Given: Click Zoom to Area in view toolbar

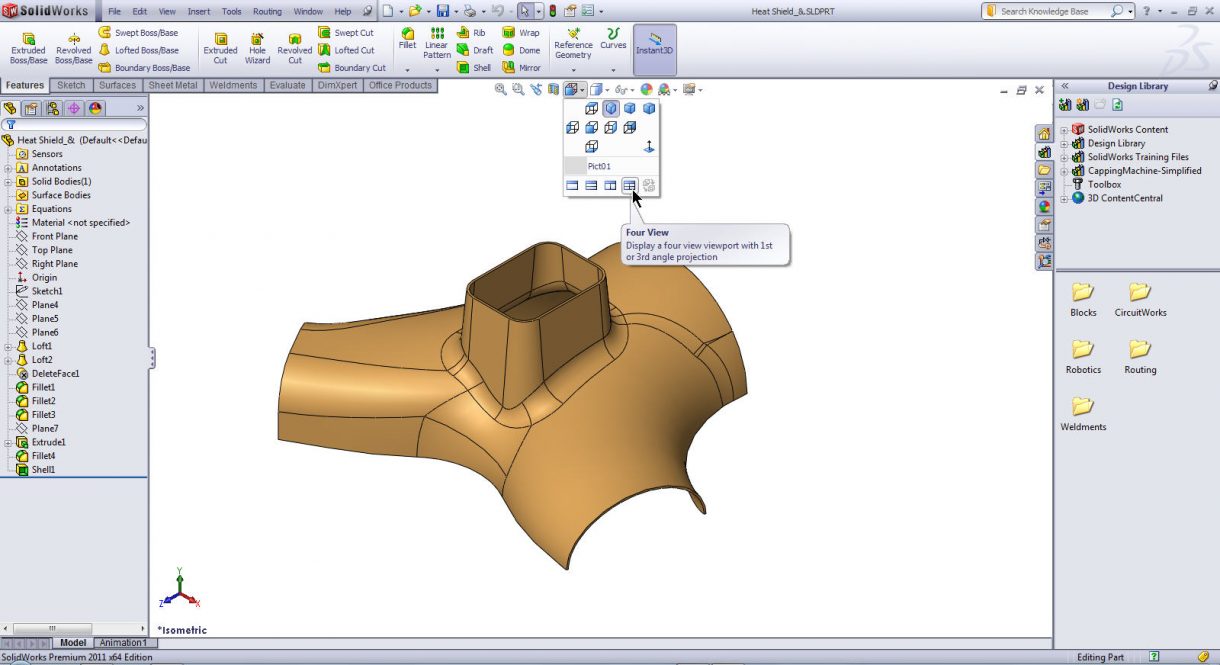Looking at the screenshot, I should pyautogui.click(x=518, y=90).
